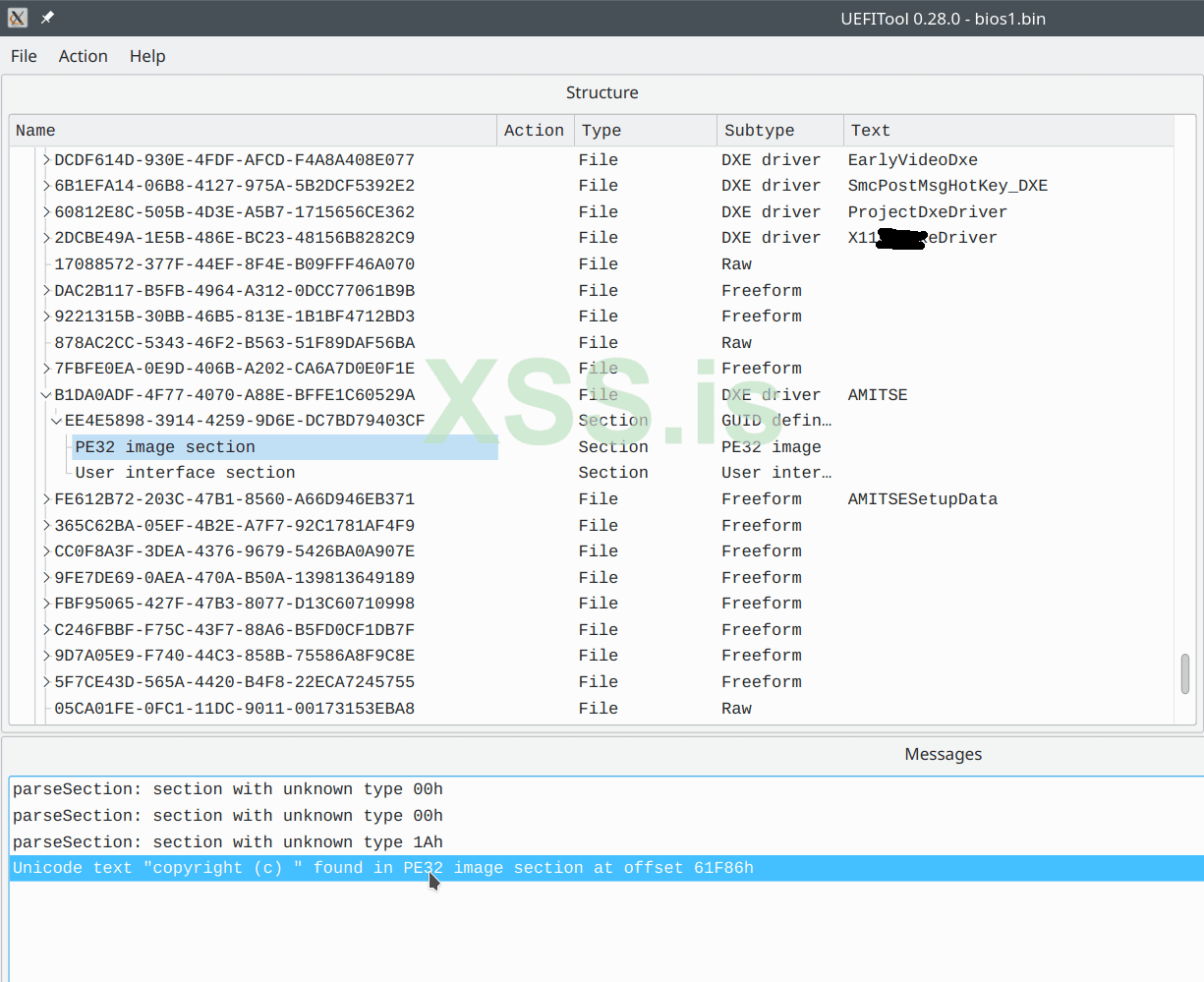The image size is (1204, 982).
Task: Click the X app icon in title bar
Action: tap(18, 18)
